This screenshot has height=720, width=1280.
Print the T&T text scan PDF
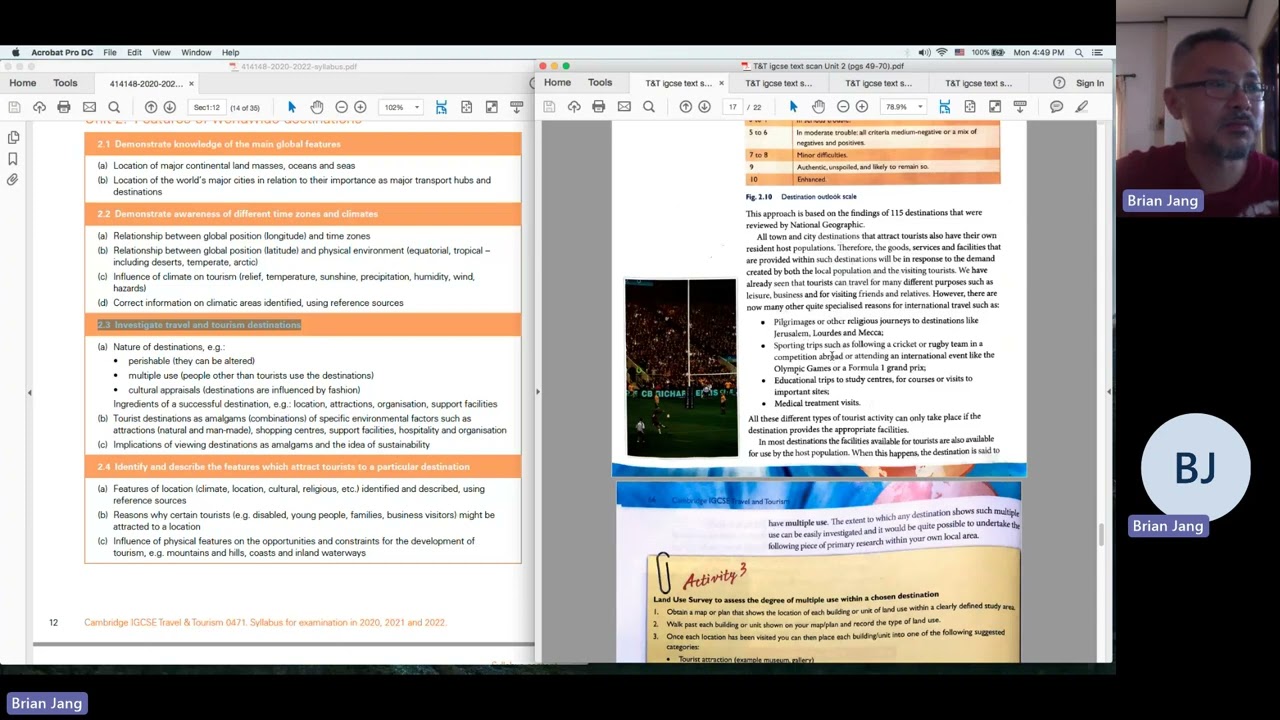click(599, 107)
